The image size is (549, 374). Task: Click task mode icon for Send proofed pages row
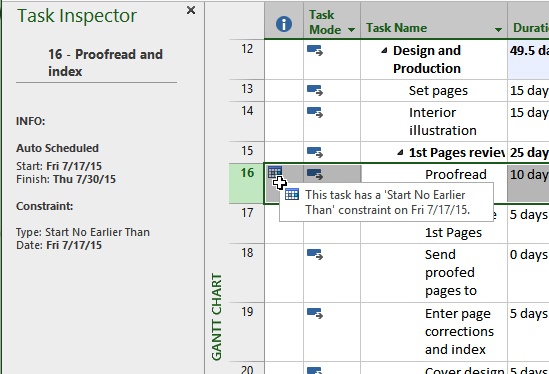click(x=315, y=255)
